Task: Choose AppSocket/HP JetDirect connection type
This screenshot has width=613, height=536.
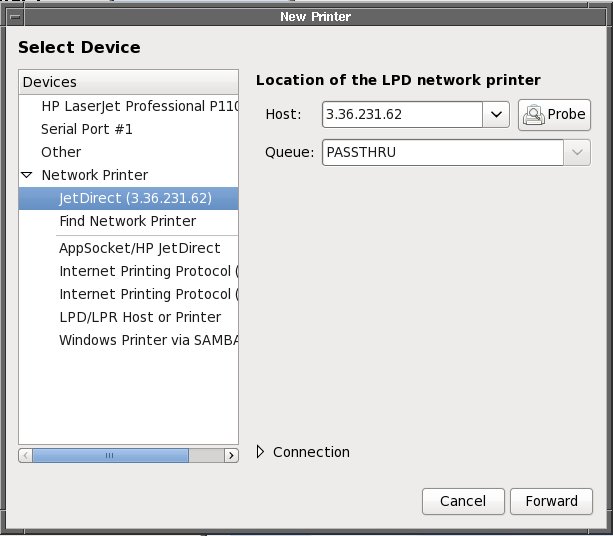Action: point(139,248)
